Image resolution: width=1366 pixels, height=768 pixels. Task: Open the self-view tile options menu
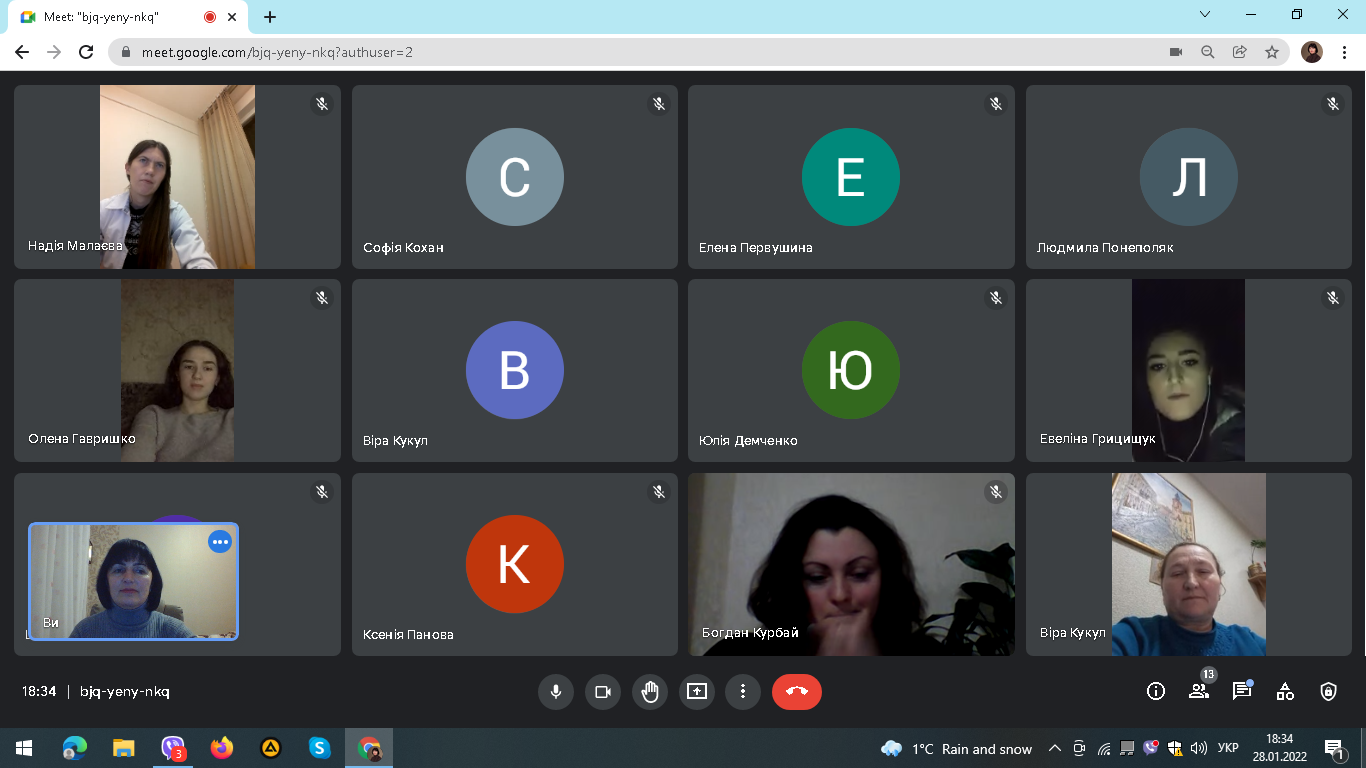click(220, 542)
